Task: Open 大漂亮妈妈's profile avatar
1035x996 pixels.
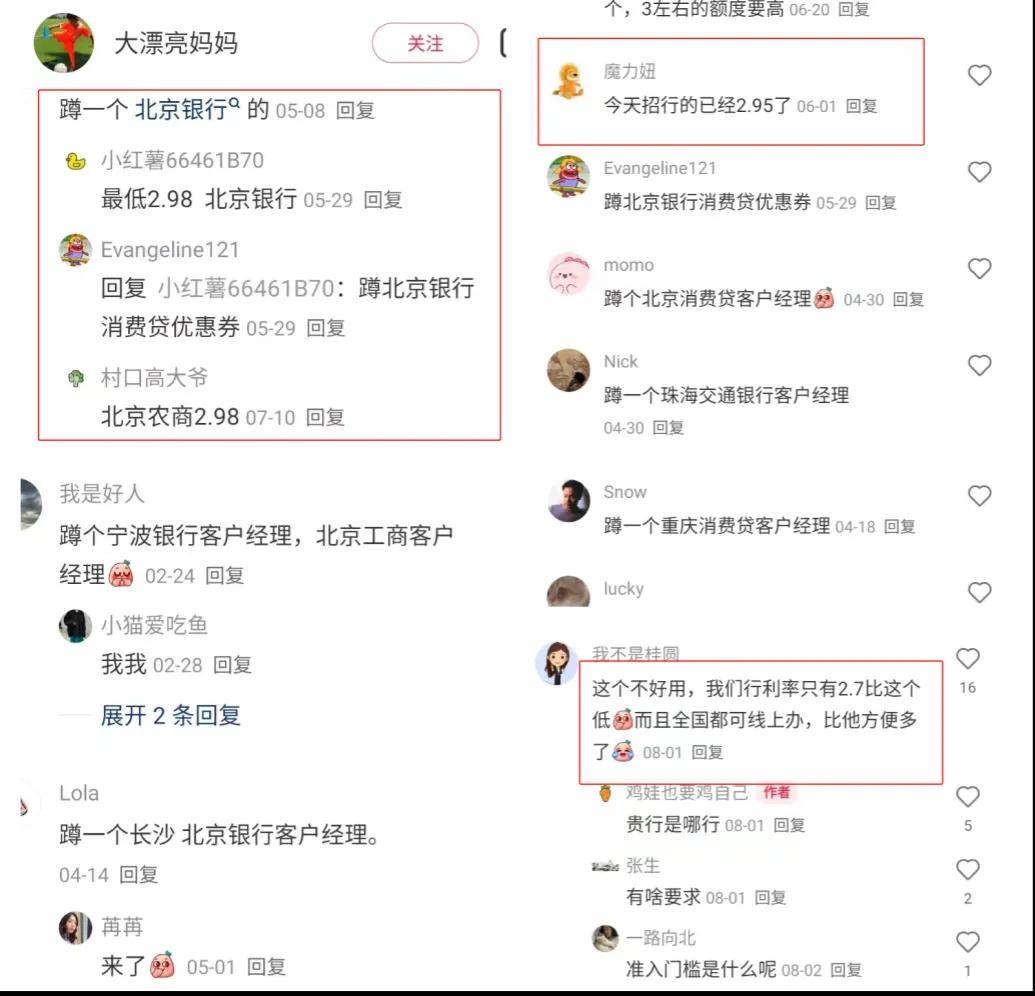Action: (63, 43)
